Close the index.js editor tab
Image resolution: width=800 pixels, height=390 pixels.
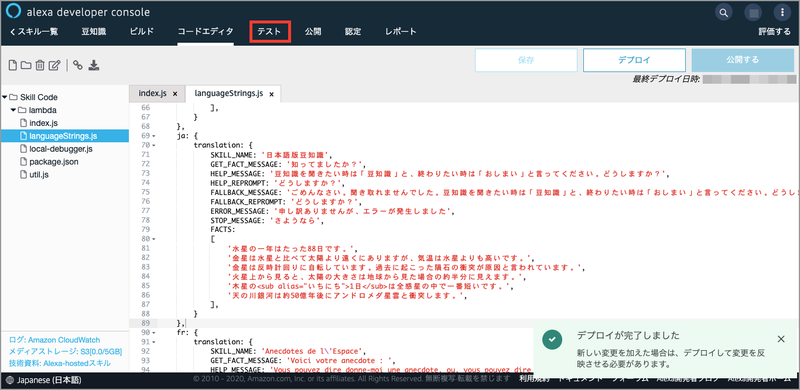(175, 94)
